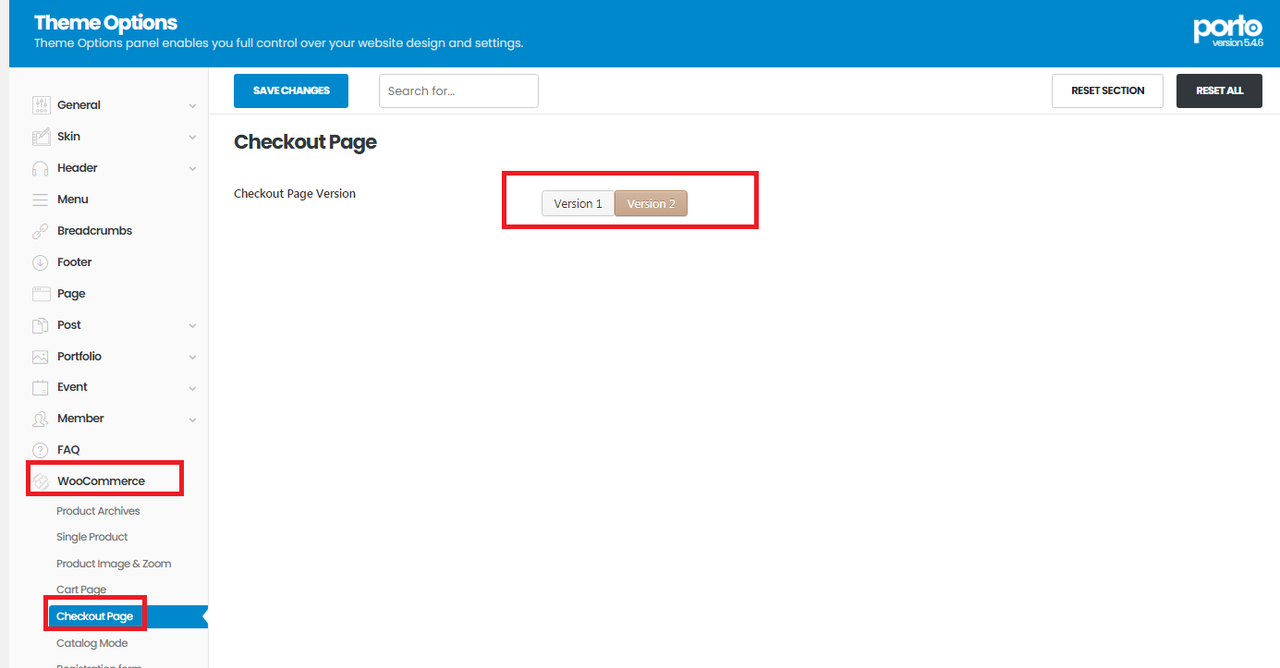The height and width of the screenshot is (668, 1280).
Task: Click the FAQ question mark icon
Action: (41, 450)
